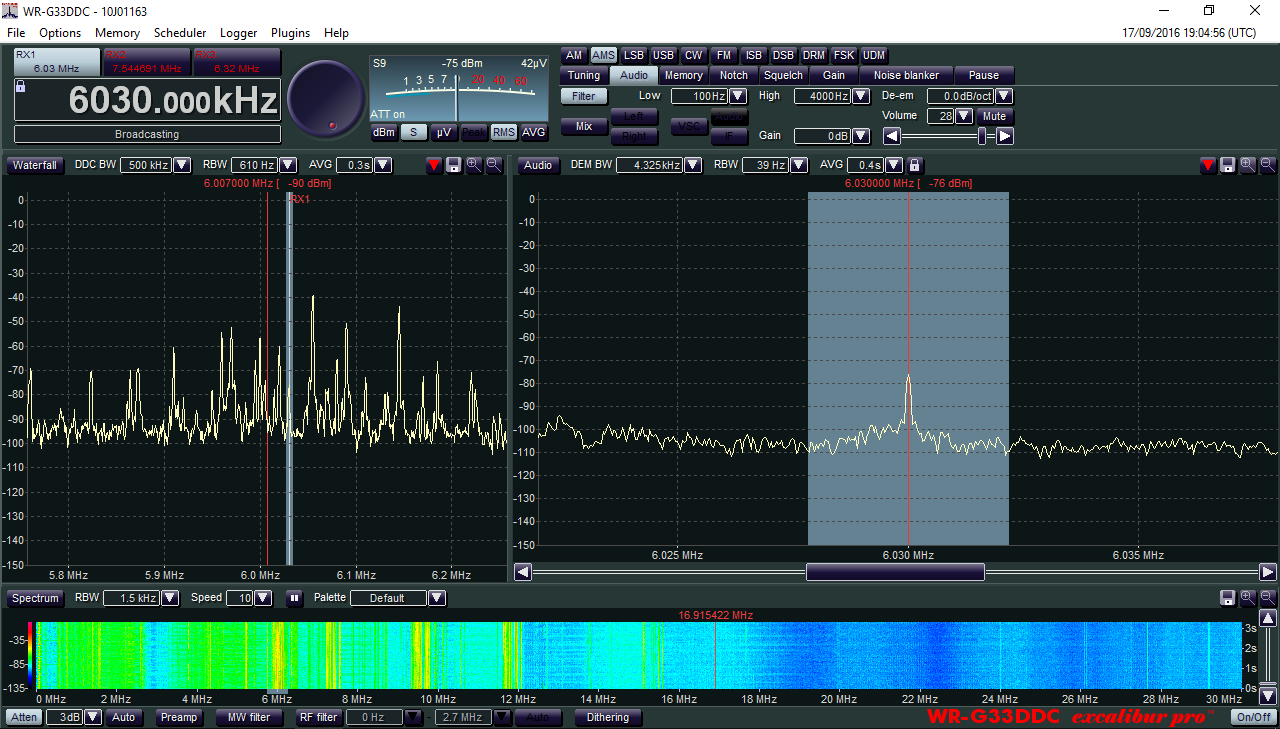Switch to the Noise blanker tab

906,75
